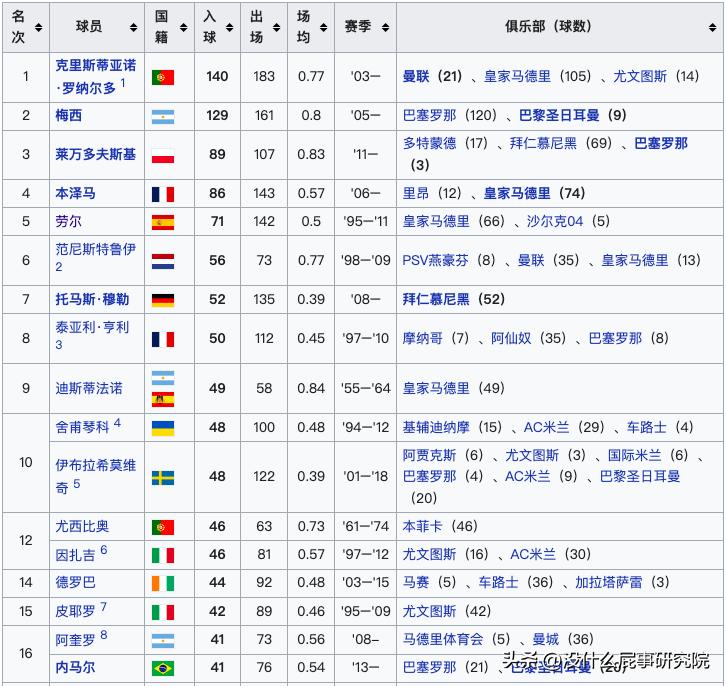Open 范尼斯特鲁伊 player link
726x686 pixels.
[x=96, y=249]
